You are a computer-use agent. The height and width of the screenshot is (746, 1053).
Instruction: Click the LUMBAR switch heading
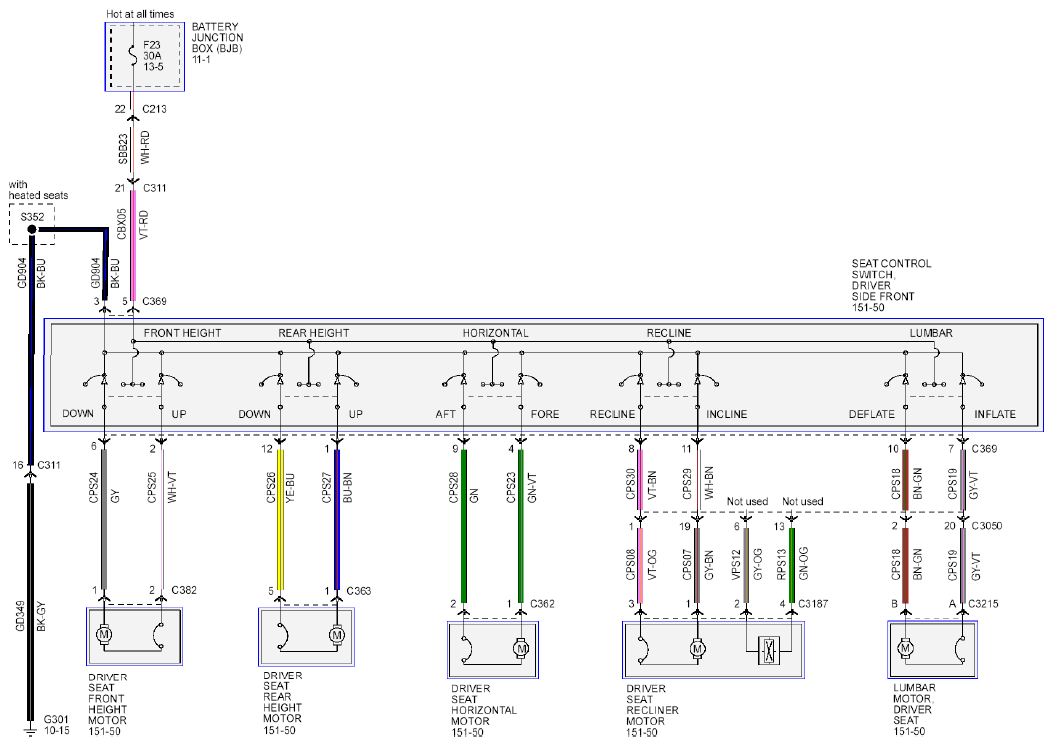(x=931, y=333)
